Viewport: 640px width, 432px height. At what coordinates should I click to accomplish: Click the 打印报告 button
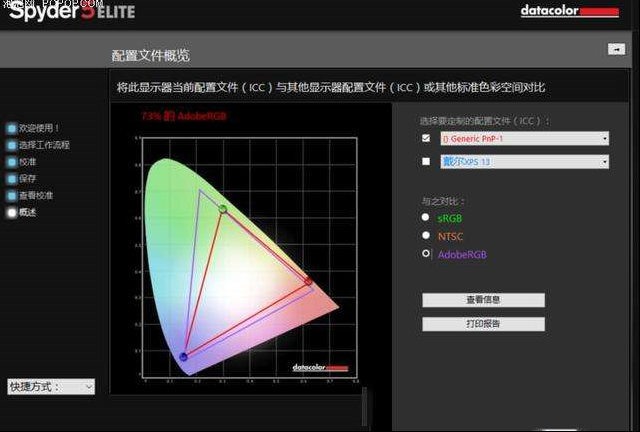(x=483, y=324)
